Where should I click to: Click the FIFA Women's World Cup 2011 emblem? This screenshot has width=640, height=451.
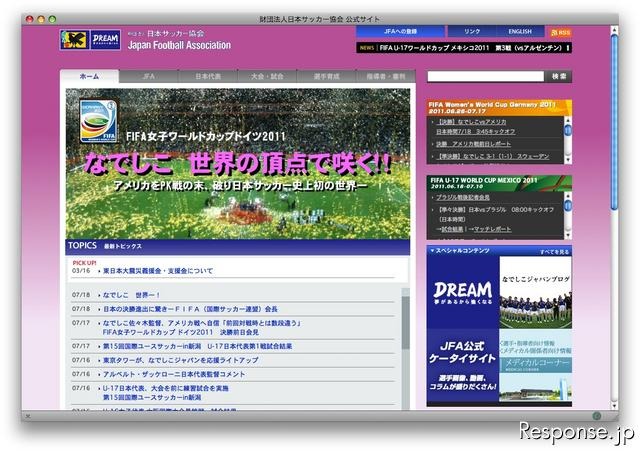point(98,121)
